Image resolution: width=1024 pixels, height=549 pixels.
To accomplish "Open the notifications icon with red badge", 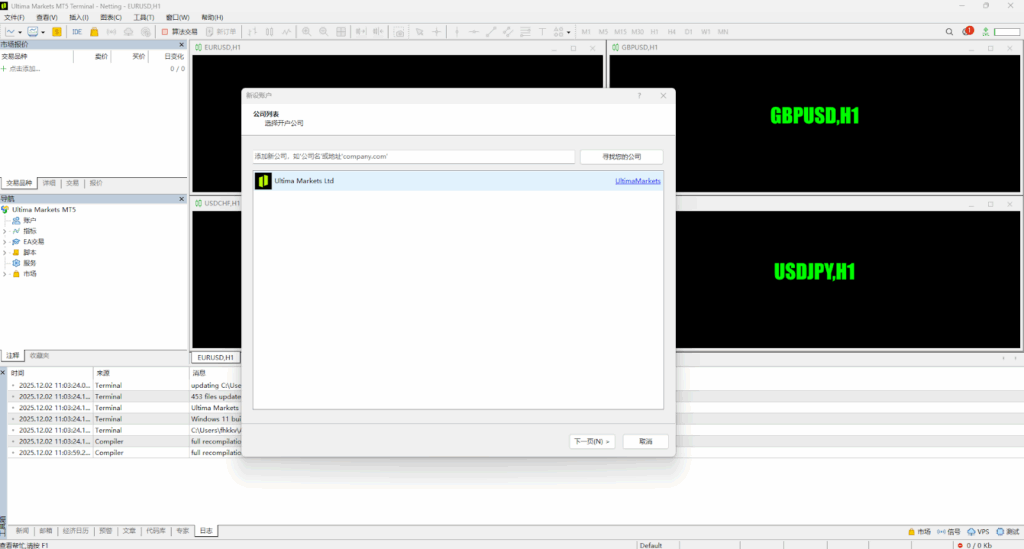I will (x=967, y=31).
